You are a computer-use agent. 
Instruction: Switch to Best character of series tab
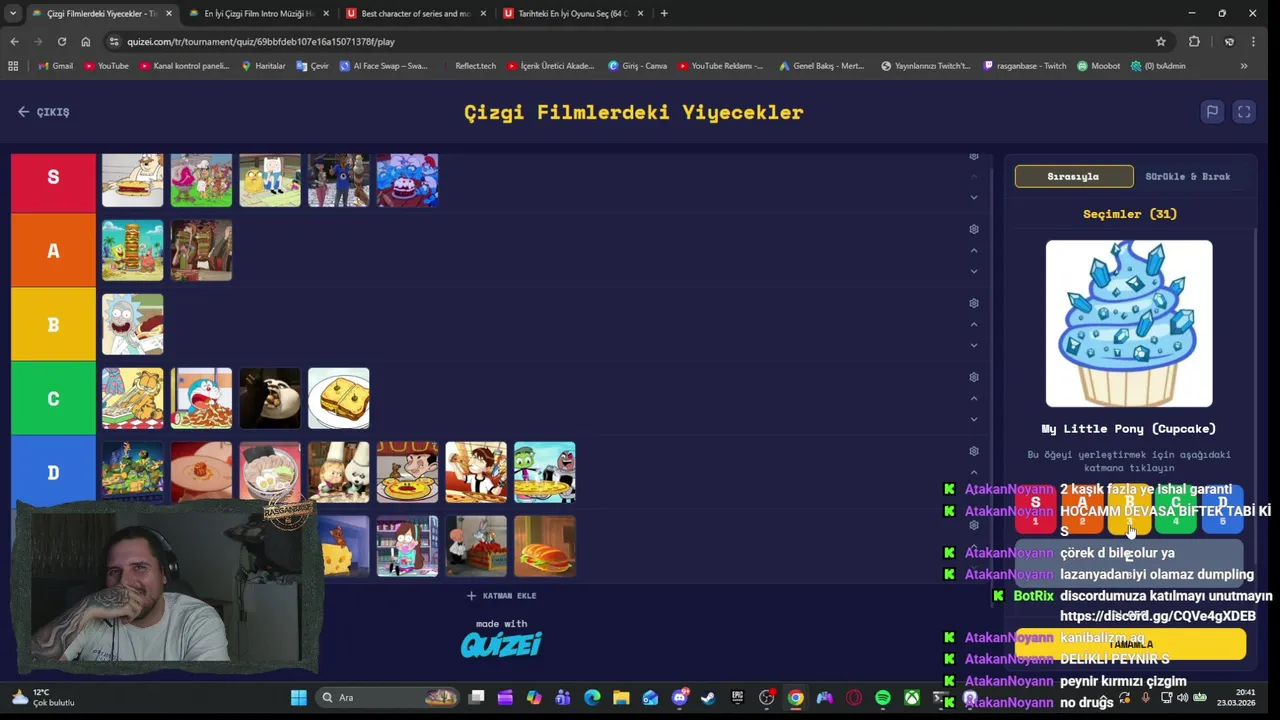click(416, 14)
